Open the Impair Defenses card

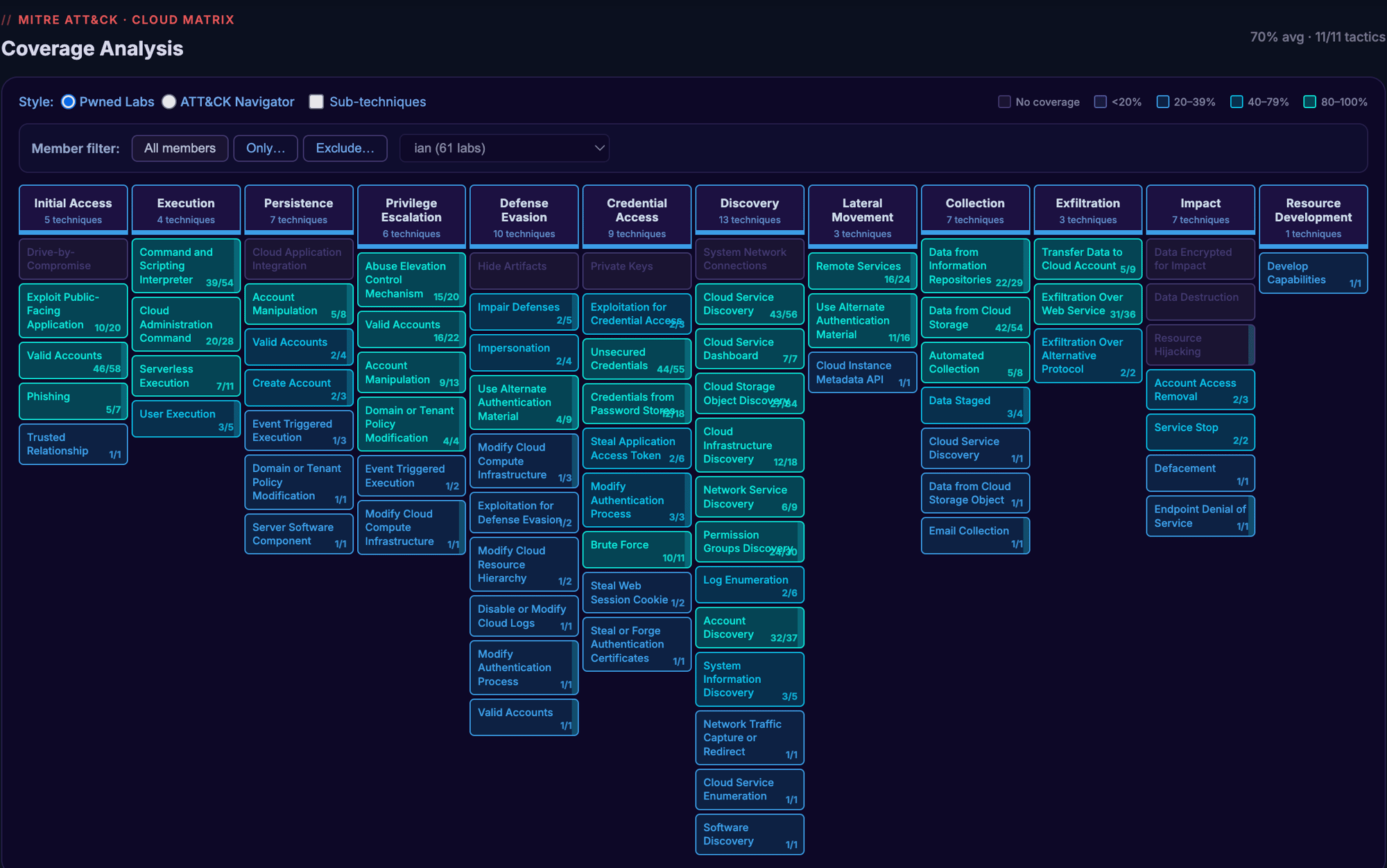(x=524, y=312)
